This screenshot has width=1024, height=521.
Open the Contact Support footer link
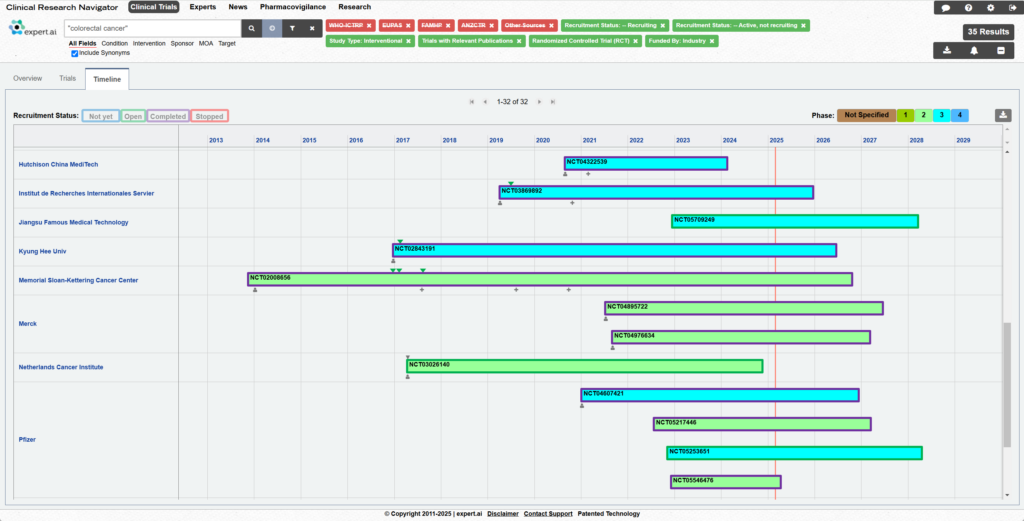pos(548,514)
